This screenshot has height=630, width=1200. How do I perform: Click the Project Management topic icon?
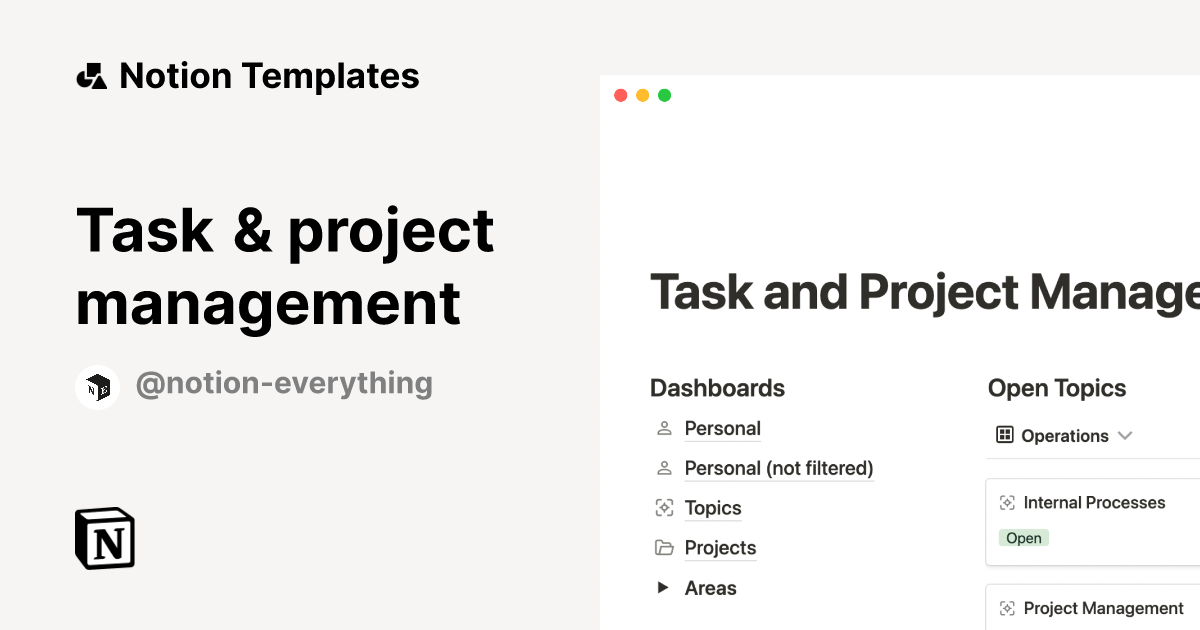[1009, 608]
